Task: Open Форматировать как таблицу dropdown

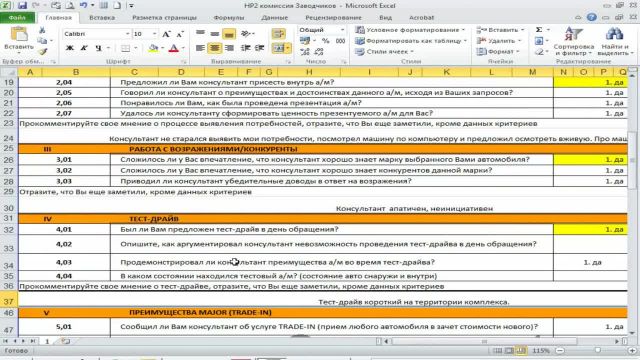Action: 411,41
